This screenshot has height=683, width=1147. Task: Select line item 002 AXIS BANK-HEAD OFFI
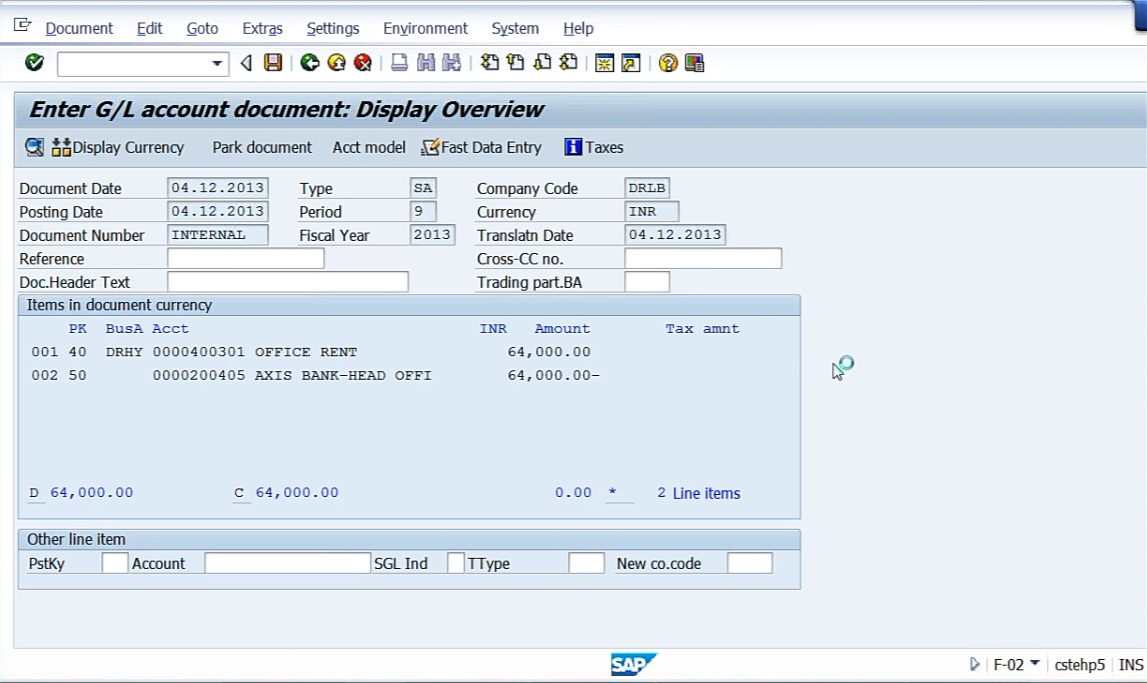315,375
